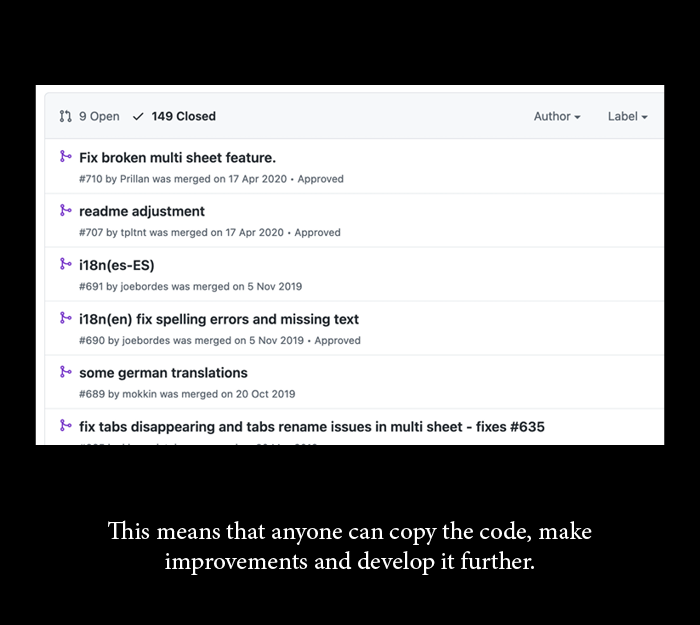Open 'Fix broken multi sheet feature.' pull request
700x625 pixels.
point(177,158)
